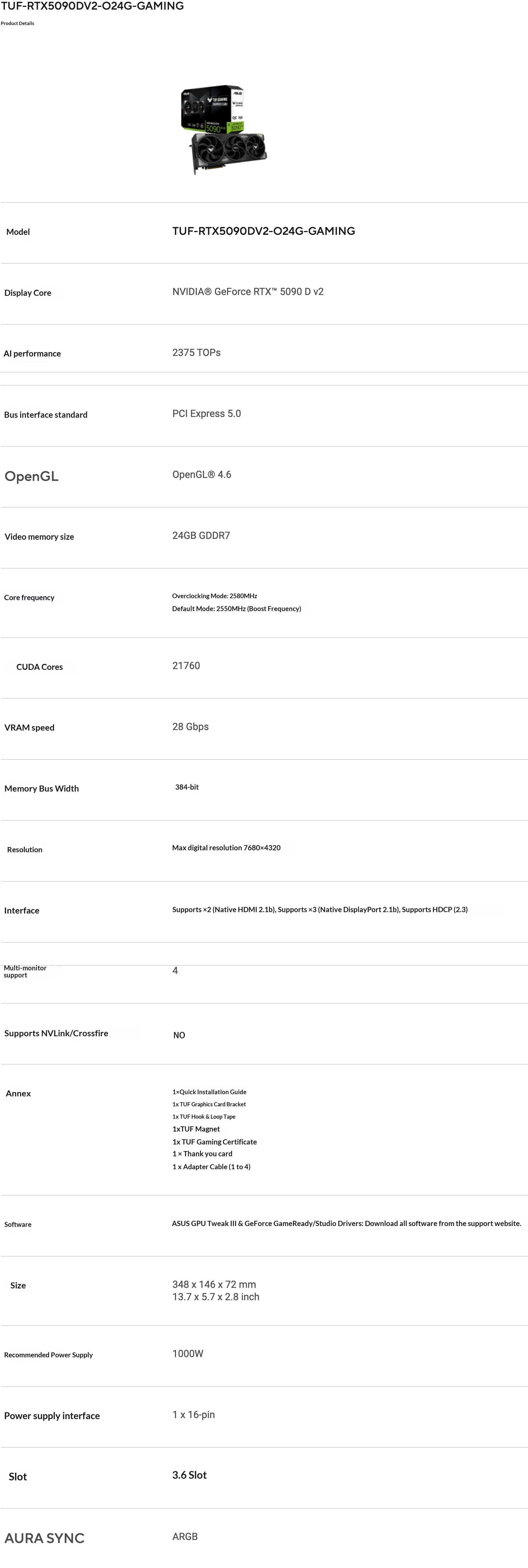Click the 1000W recommended power supply value
Image resolution: width=528 pixels, height=1568 pixels.
pyautogui.click(x=187, y=1354)
